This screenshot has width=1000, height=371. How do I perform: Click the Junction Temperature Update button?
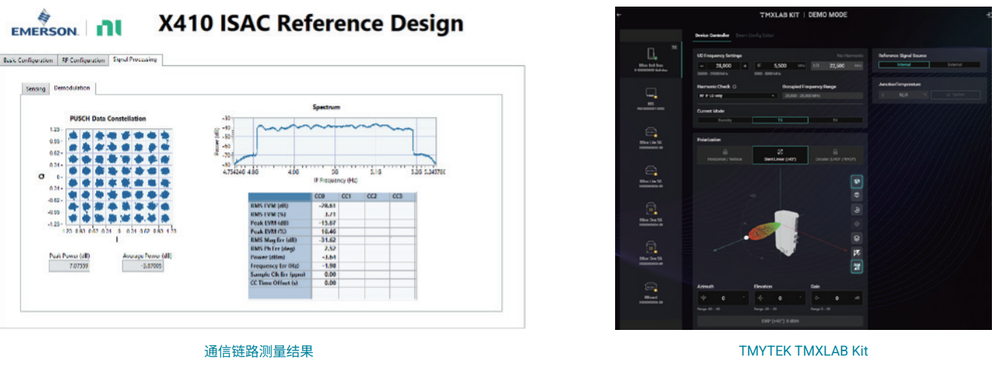click(955, 94)
